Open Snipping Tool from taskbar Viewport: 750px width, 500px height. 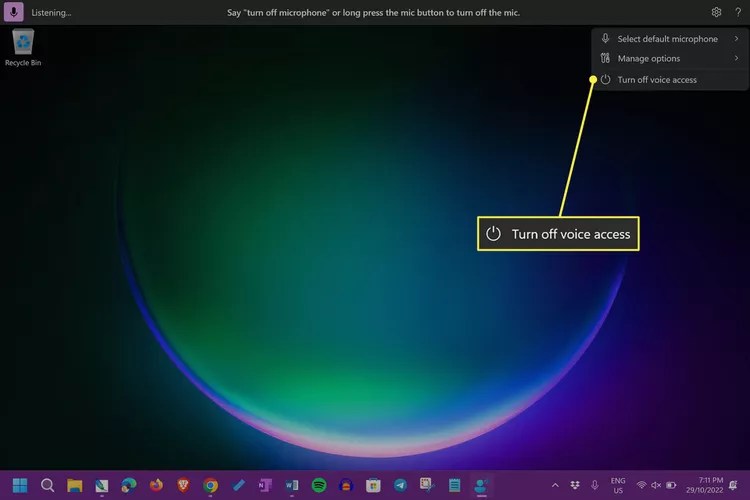tap(427, 485)
